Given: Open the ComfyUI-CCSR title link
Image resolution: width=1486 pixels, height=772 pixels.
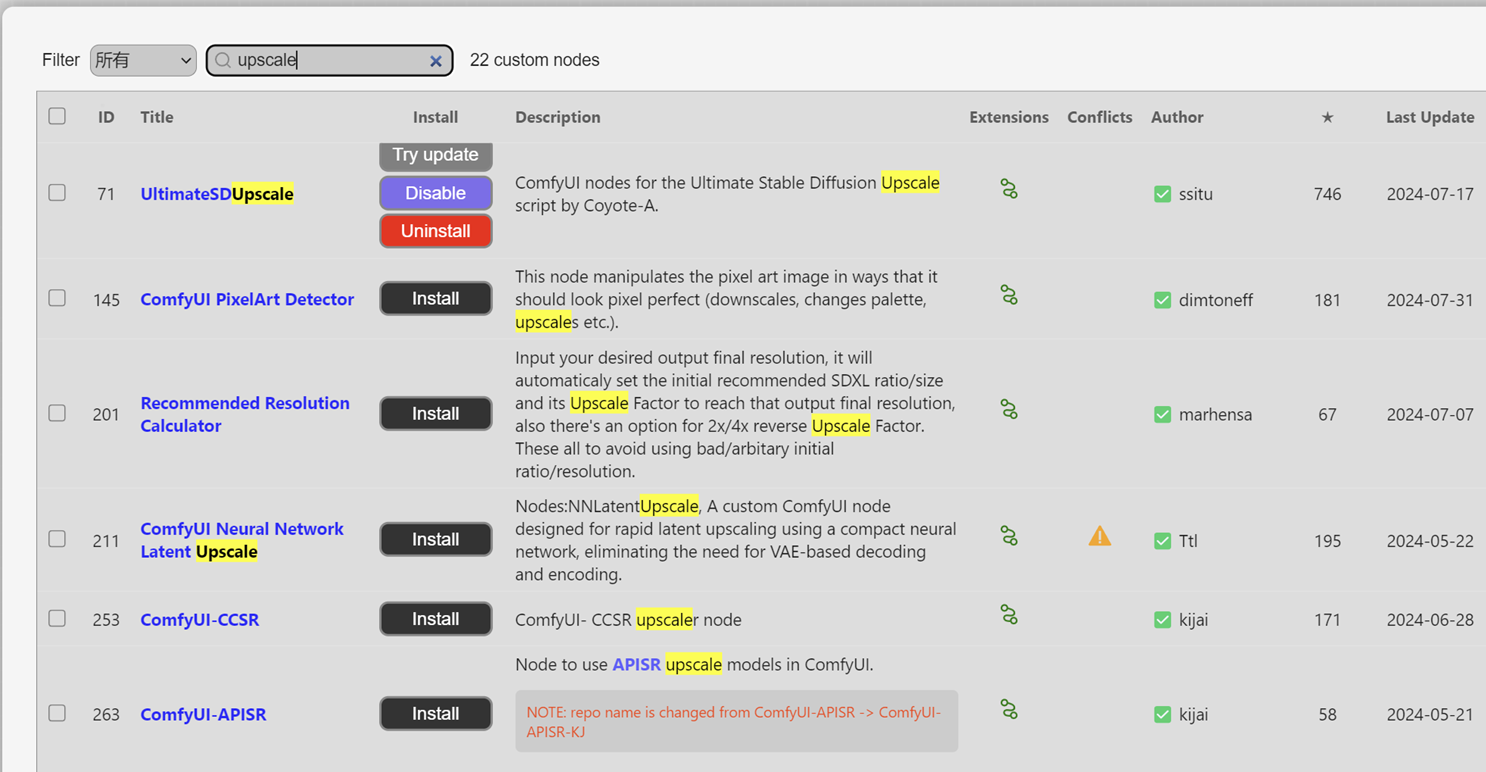Looking at the screenshot, I should click(200, 620).
